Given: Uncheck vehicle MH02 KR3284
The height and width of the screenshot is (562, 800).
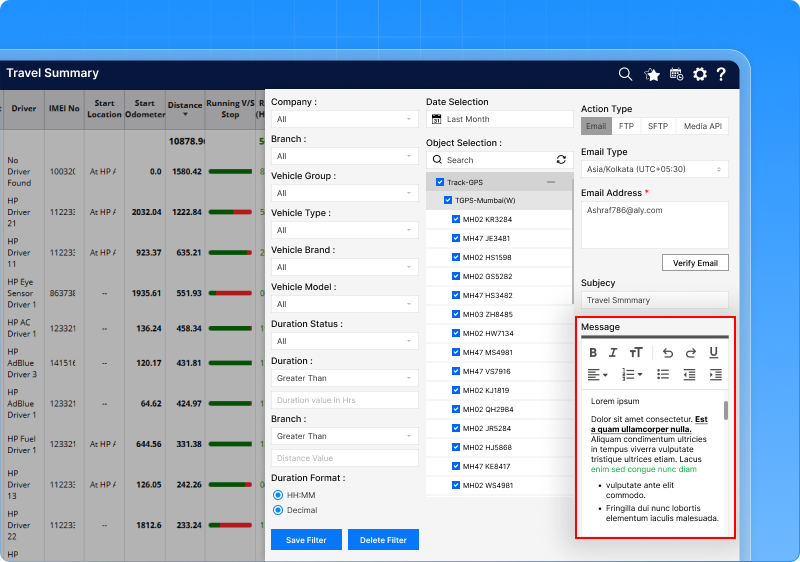Looking at the screenshot, I should (456, 219).
